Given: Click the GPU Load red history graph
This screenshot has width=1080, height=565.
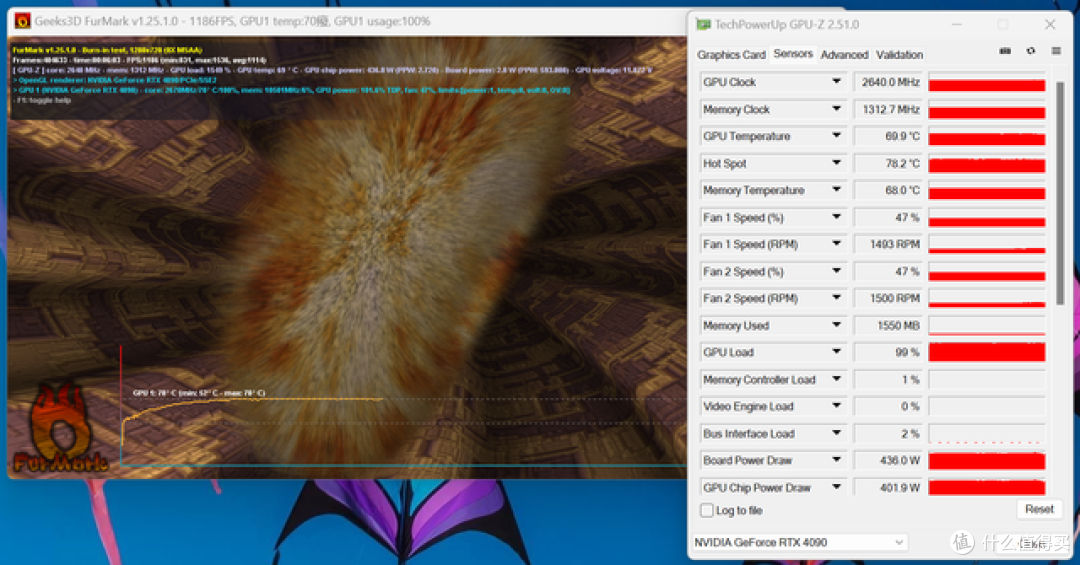Looking at the screenshot, I should coord(987,352).
